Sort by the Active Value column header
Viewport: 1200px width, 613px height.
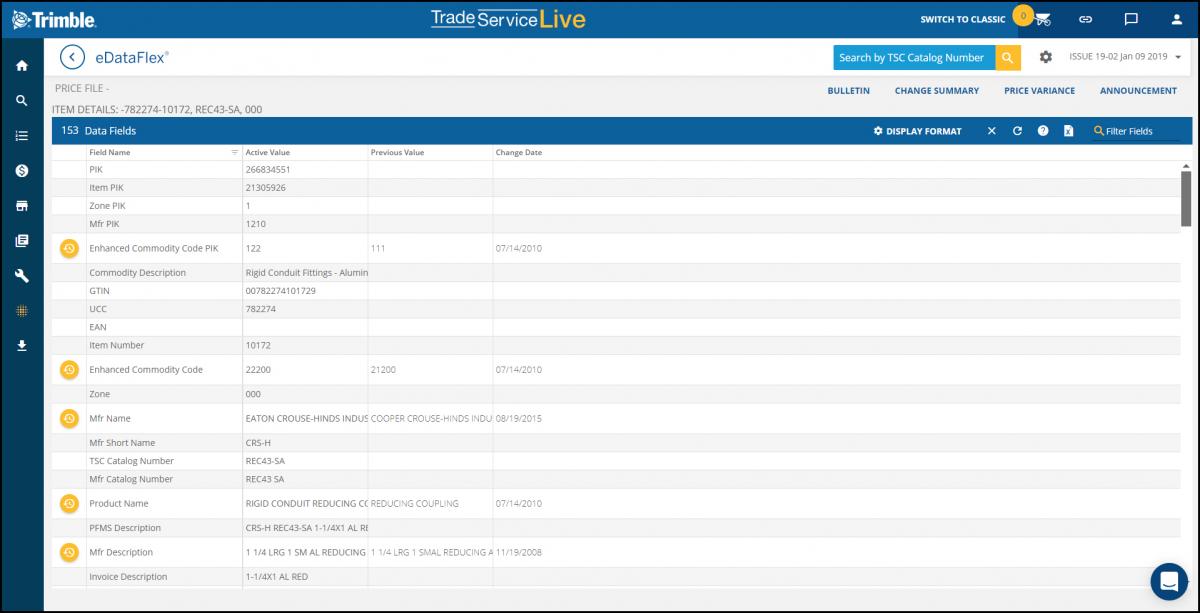(x=268, y=153)
